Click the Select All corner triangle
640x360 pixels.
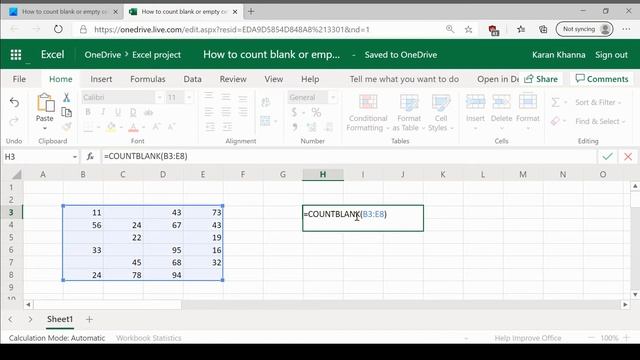(x=16, y=175)
